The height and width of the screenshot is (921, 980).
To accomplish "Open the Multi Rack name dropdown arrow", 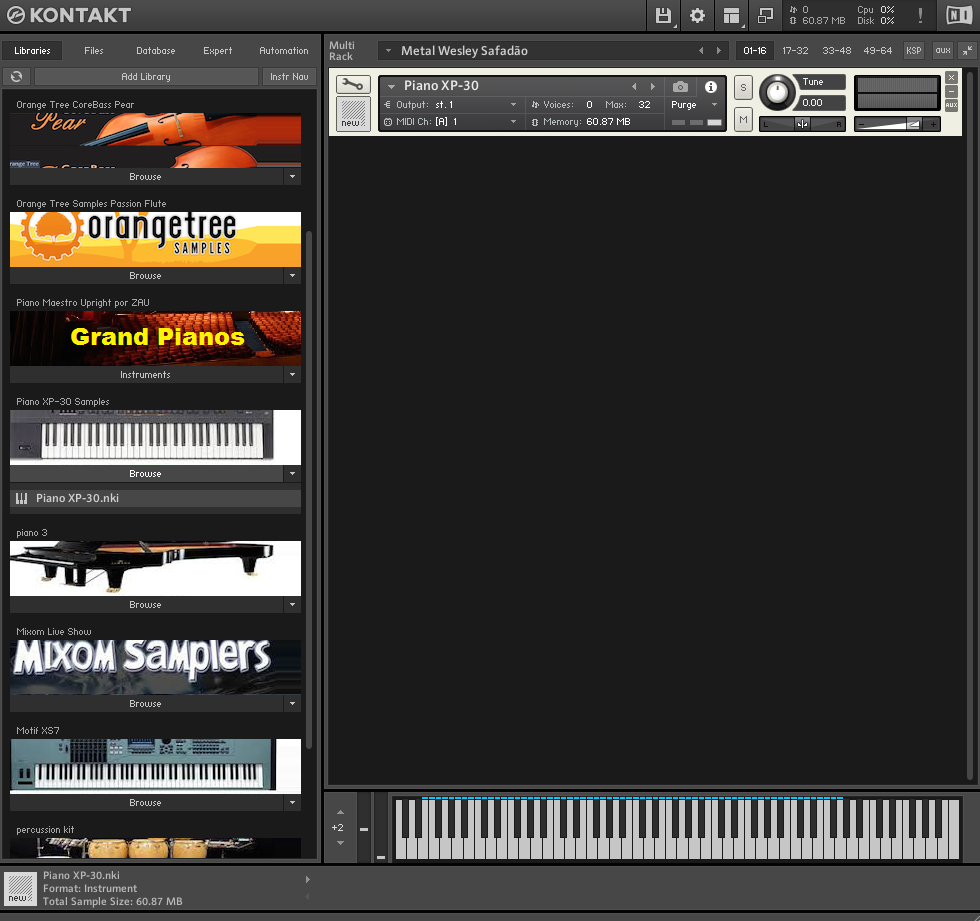I will [x=388, y=51].
